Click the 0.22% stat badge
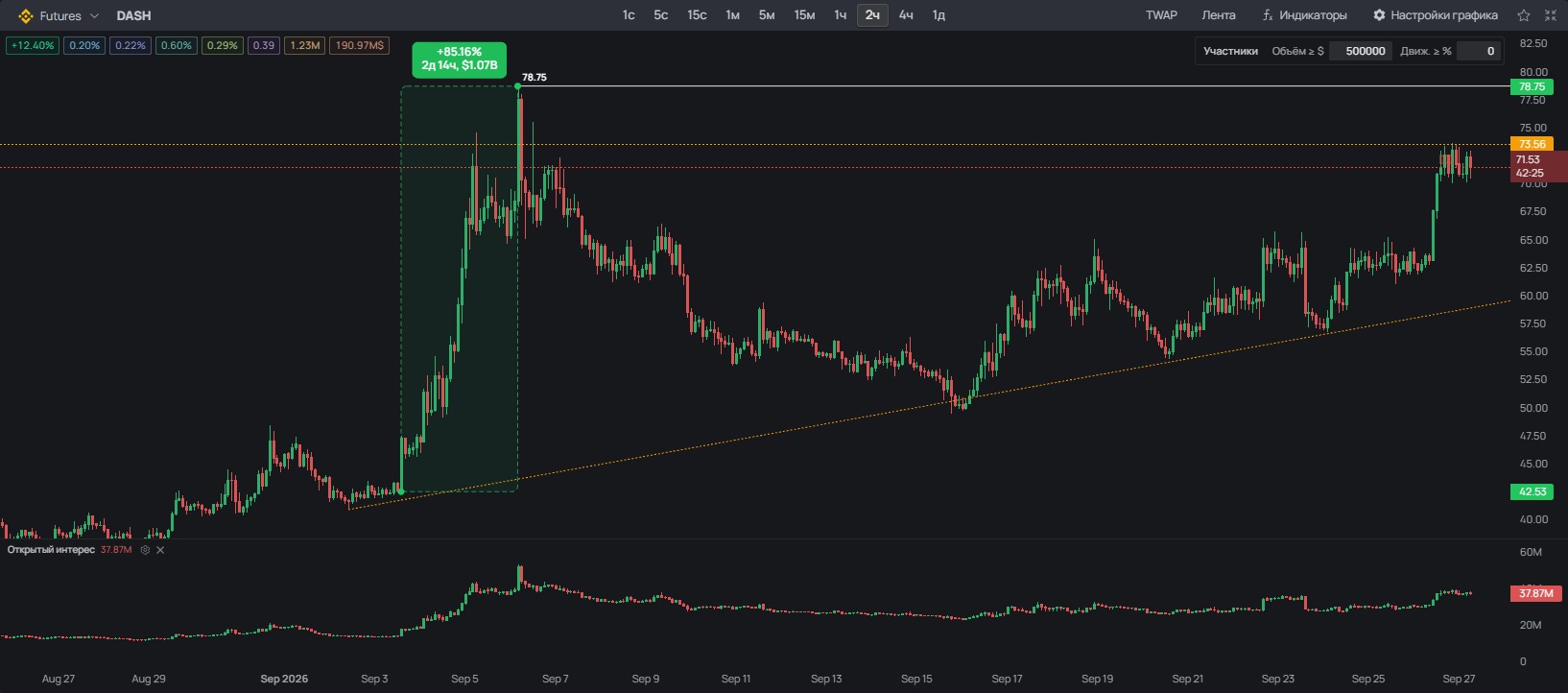This screenshot has height=693, width=1568. 131,45
